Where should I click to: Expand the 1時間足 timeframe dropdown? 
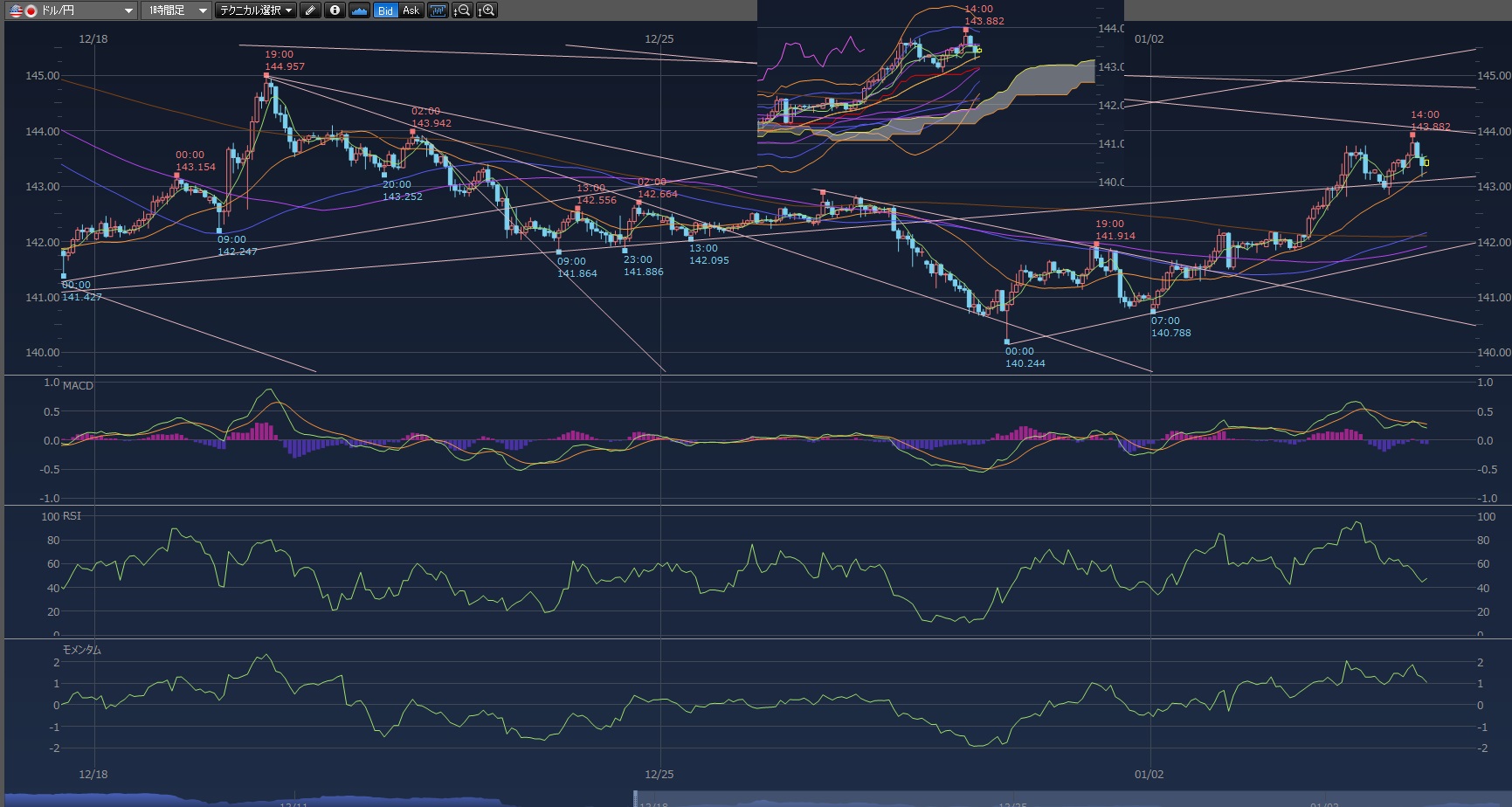coord(202,10)
